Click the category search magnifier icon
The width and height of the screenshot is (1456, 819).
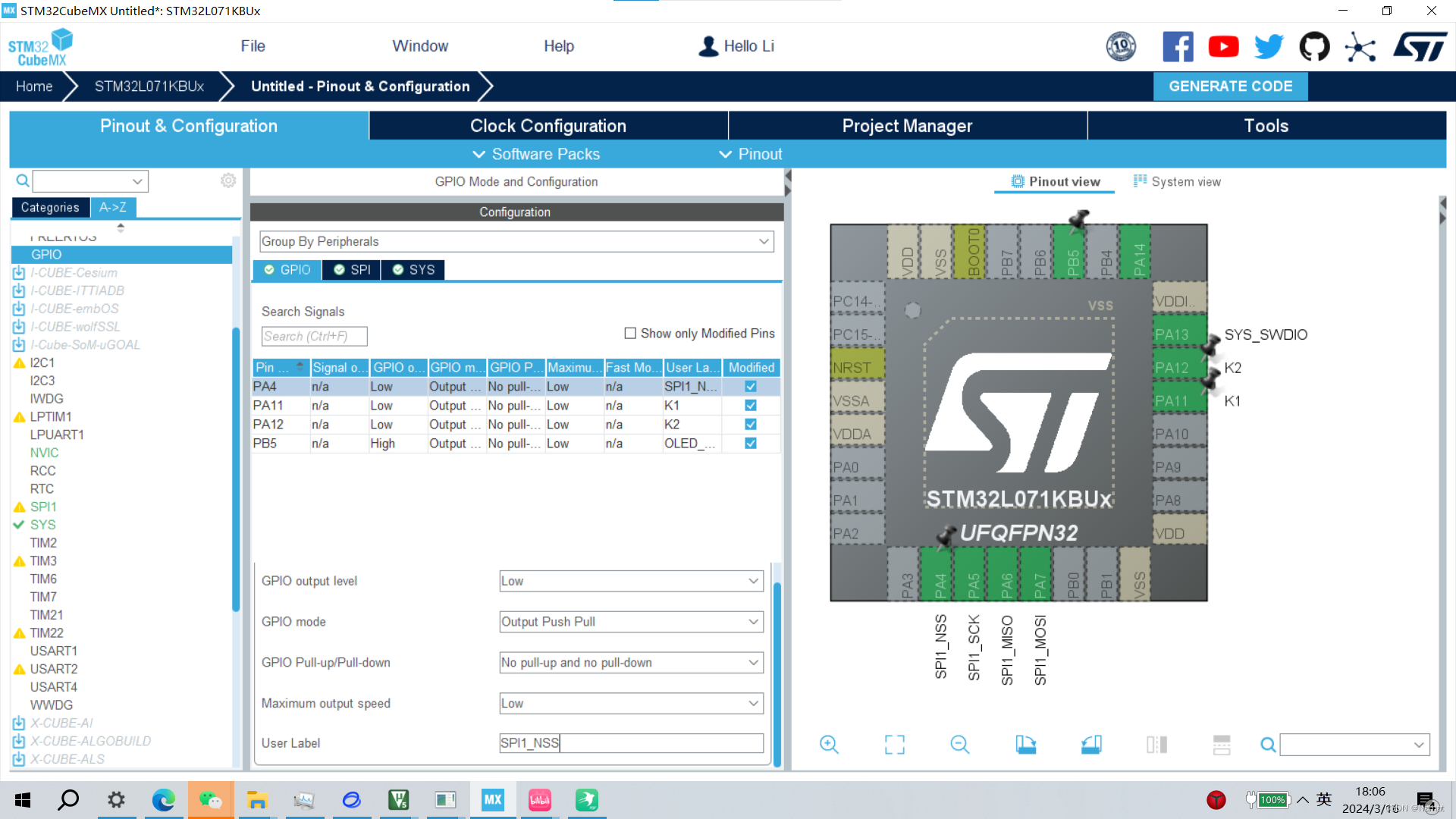coord(23,180)
